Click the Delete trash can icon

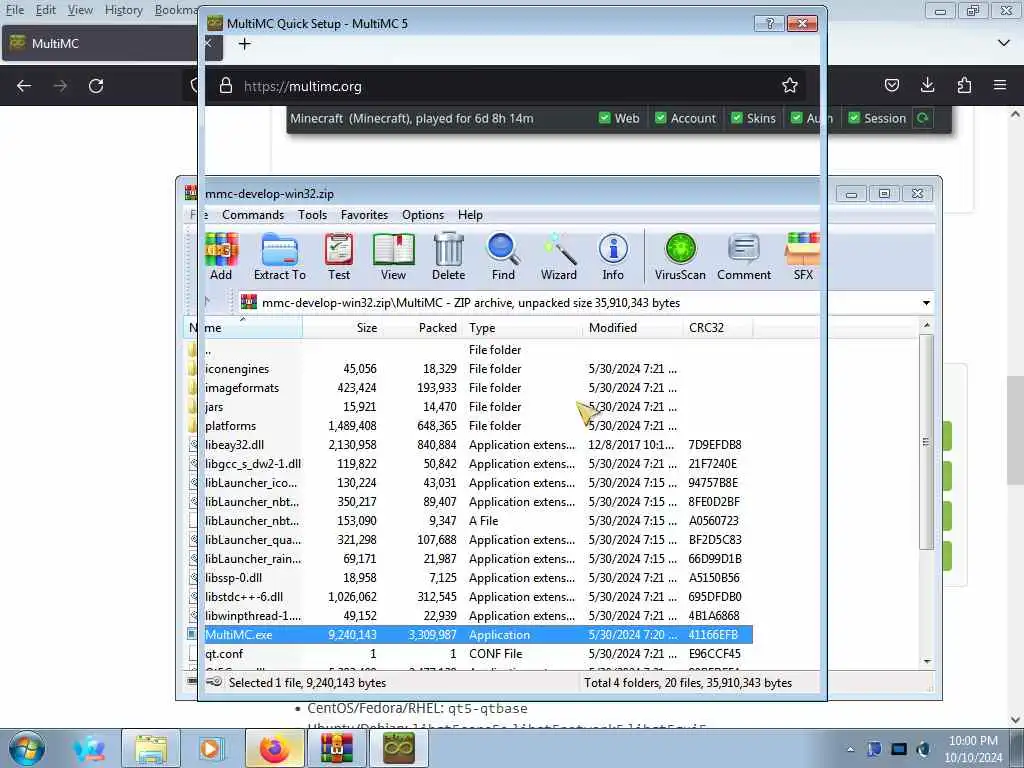449,256
